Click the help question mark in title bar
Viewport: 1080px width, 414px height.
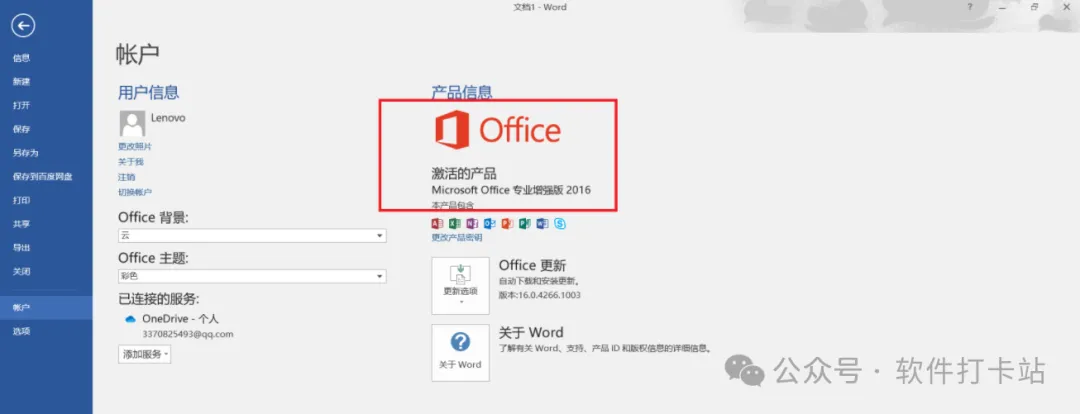[x=970, y=7]
